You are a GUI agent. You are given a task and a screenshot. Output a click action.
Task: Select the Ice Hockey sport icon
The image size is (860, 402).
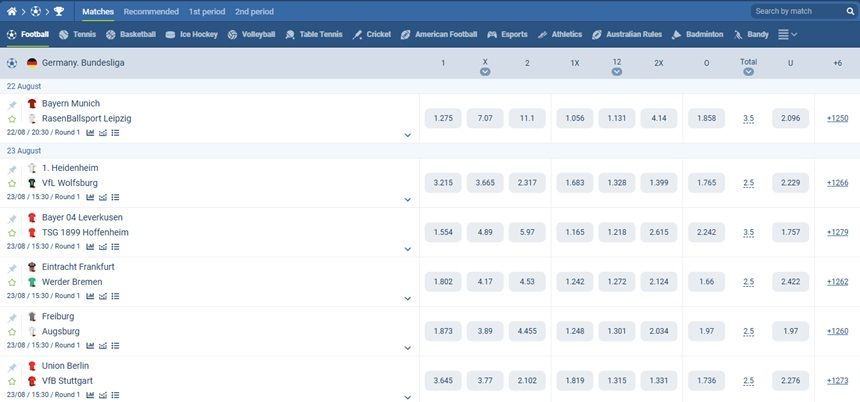(x=170, y=35)
